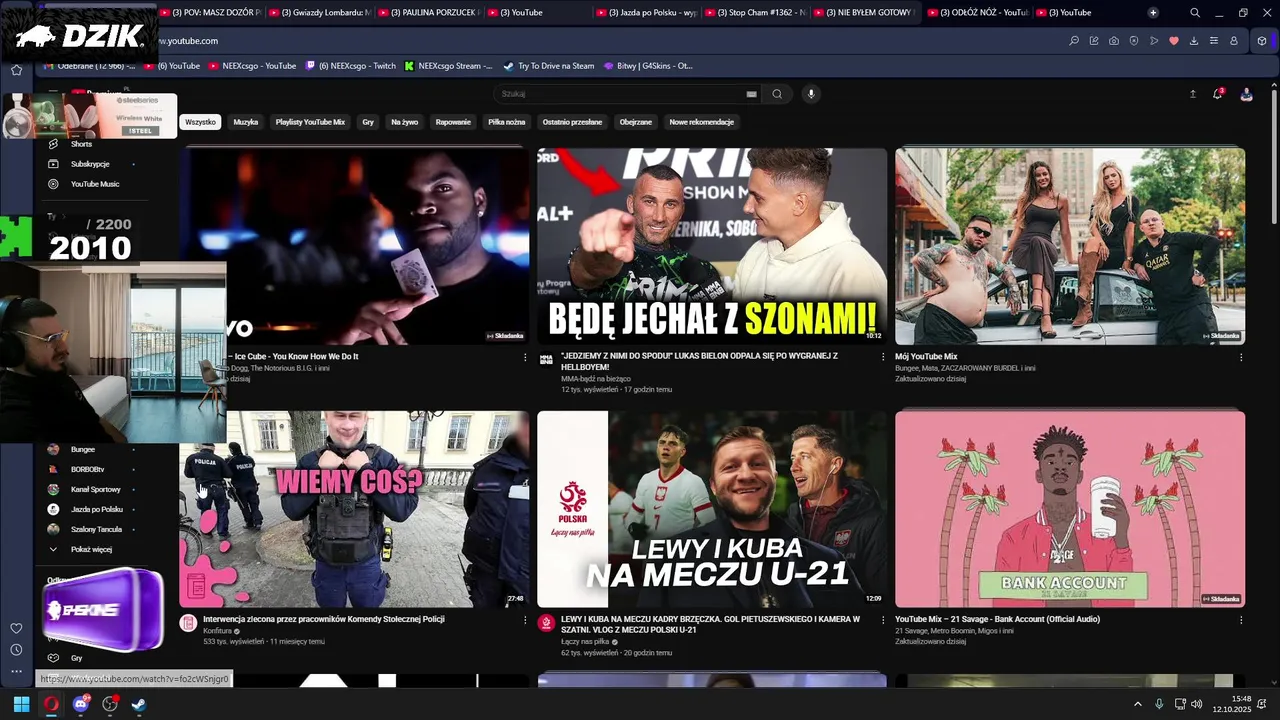This screenshot has height=720, width=1280.
Task: Add the page to bookmarks with the heart icon
Action: tap(1174, 41)
